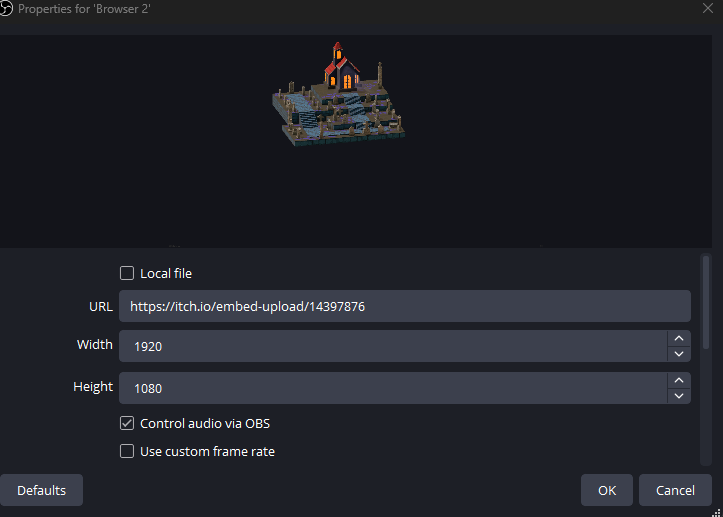Uncheck Control audio via OBS

click(x=127, y=423)
